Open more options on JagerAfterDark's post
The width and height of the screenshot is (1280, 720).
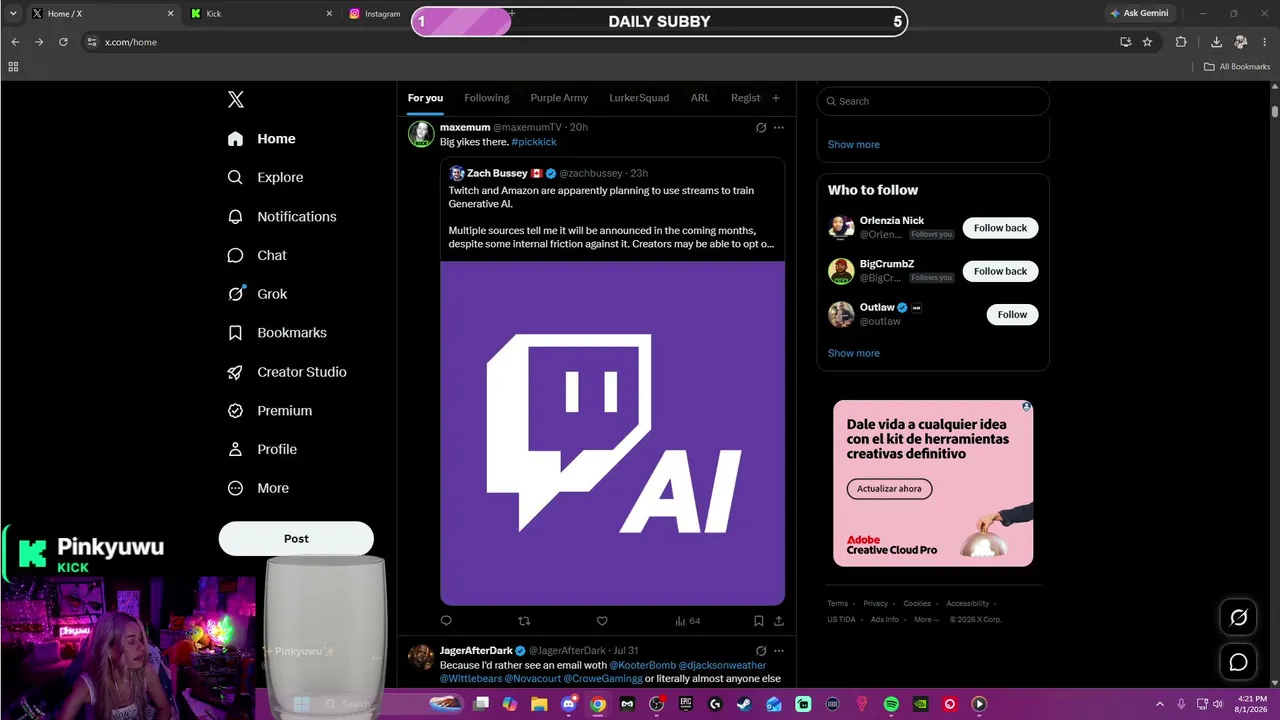[779, 651]
